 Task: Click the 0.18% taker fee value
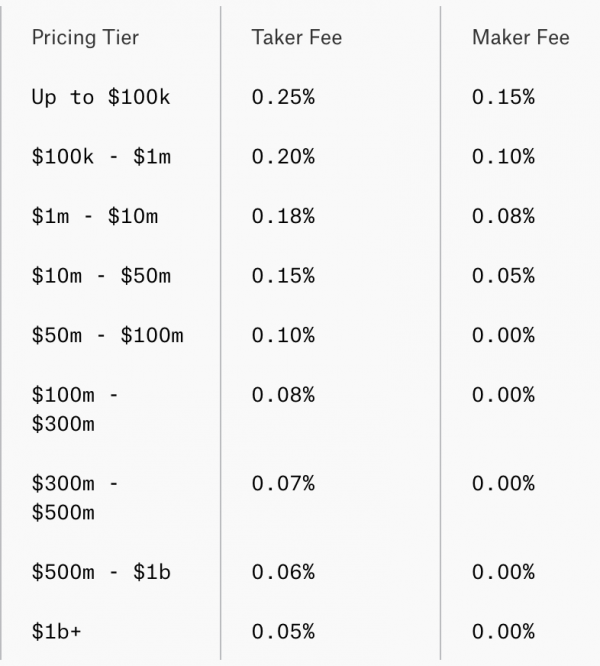[x=283, y=216]
